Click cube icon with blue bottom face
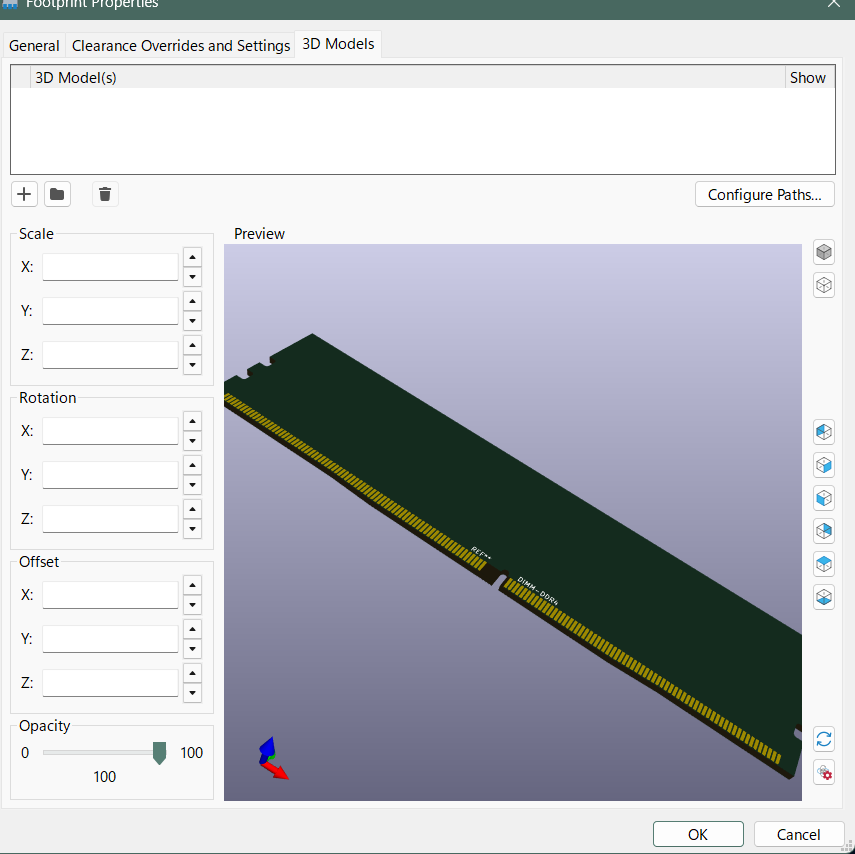The height and width of the screenshot is (854, 855). pyautogui.click(x=824, y=597)
